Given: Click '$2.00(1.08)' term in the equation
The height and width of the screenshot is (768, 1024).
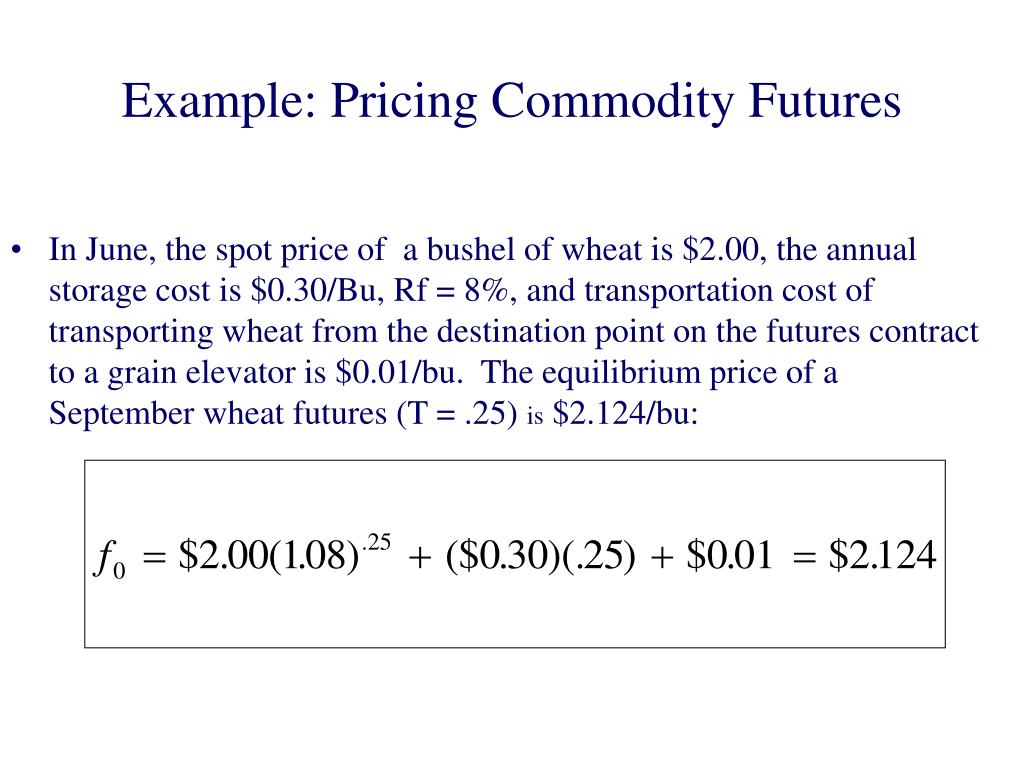Looking at the screenshot, I should coord(268,556).
